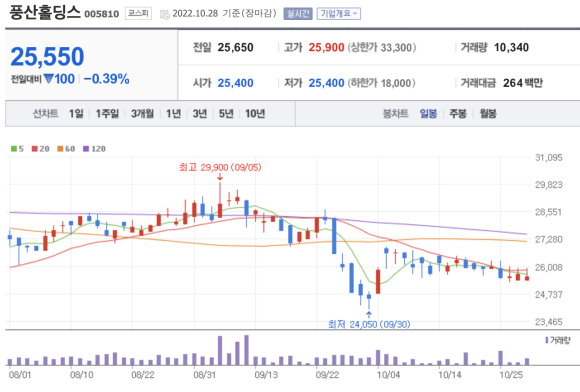Screen dimensions: 580x392
Task: Click the -0.39% change value
Action: [107, 79]
